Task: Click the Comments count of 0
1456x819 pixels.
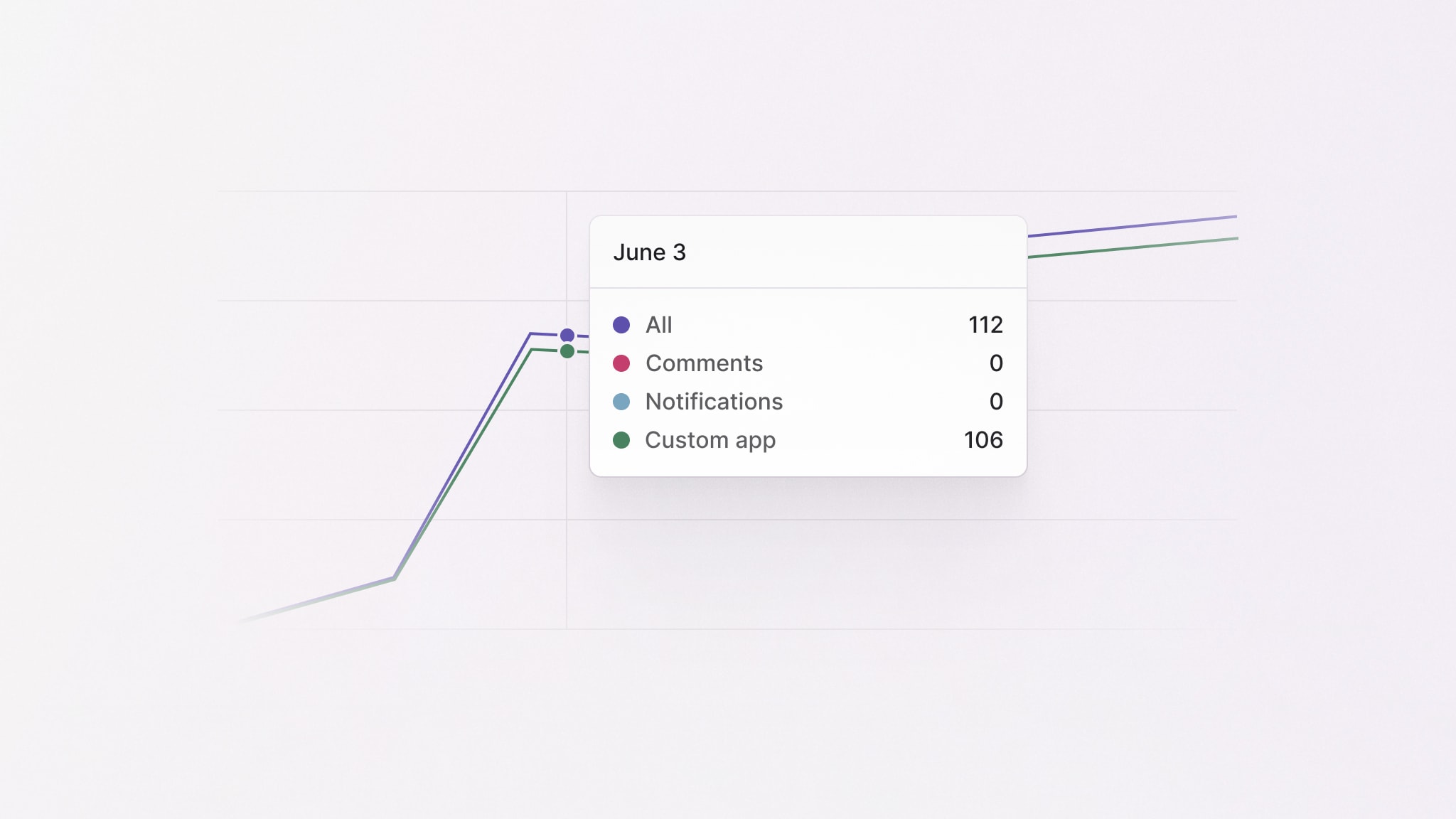Action: (x=996, y=363)
